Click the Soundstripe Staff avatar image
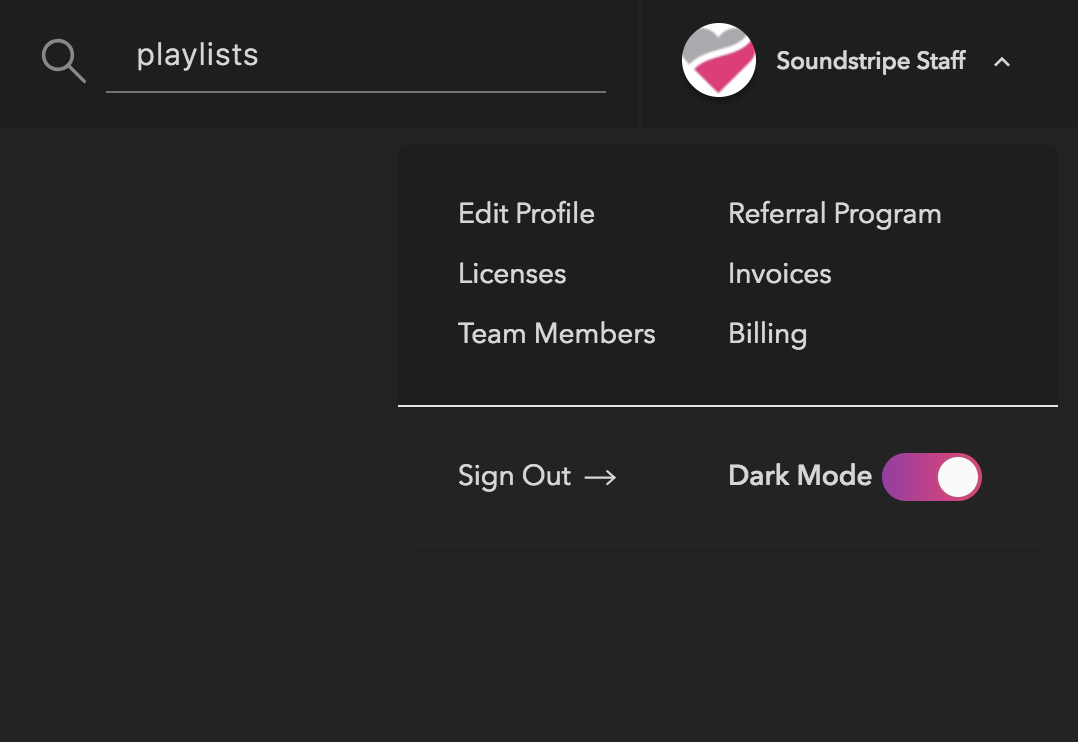Viewport: 1078px width, 742px height. click(x=718, y=61)
